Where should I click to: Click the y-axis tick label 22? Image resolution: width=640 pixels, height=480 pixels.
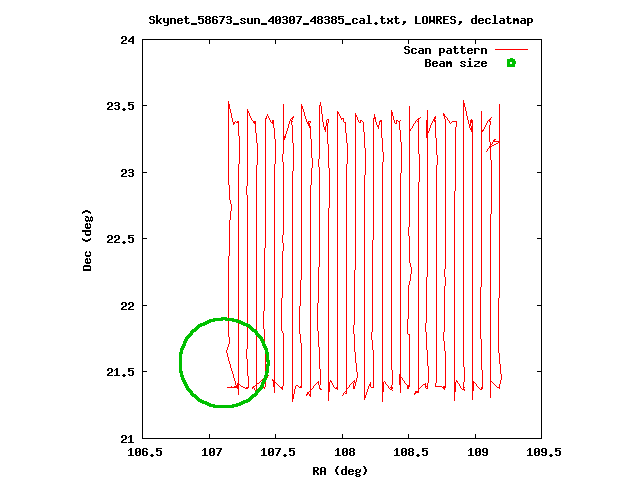(x=127, y=306)
